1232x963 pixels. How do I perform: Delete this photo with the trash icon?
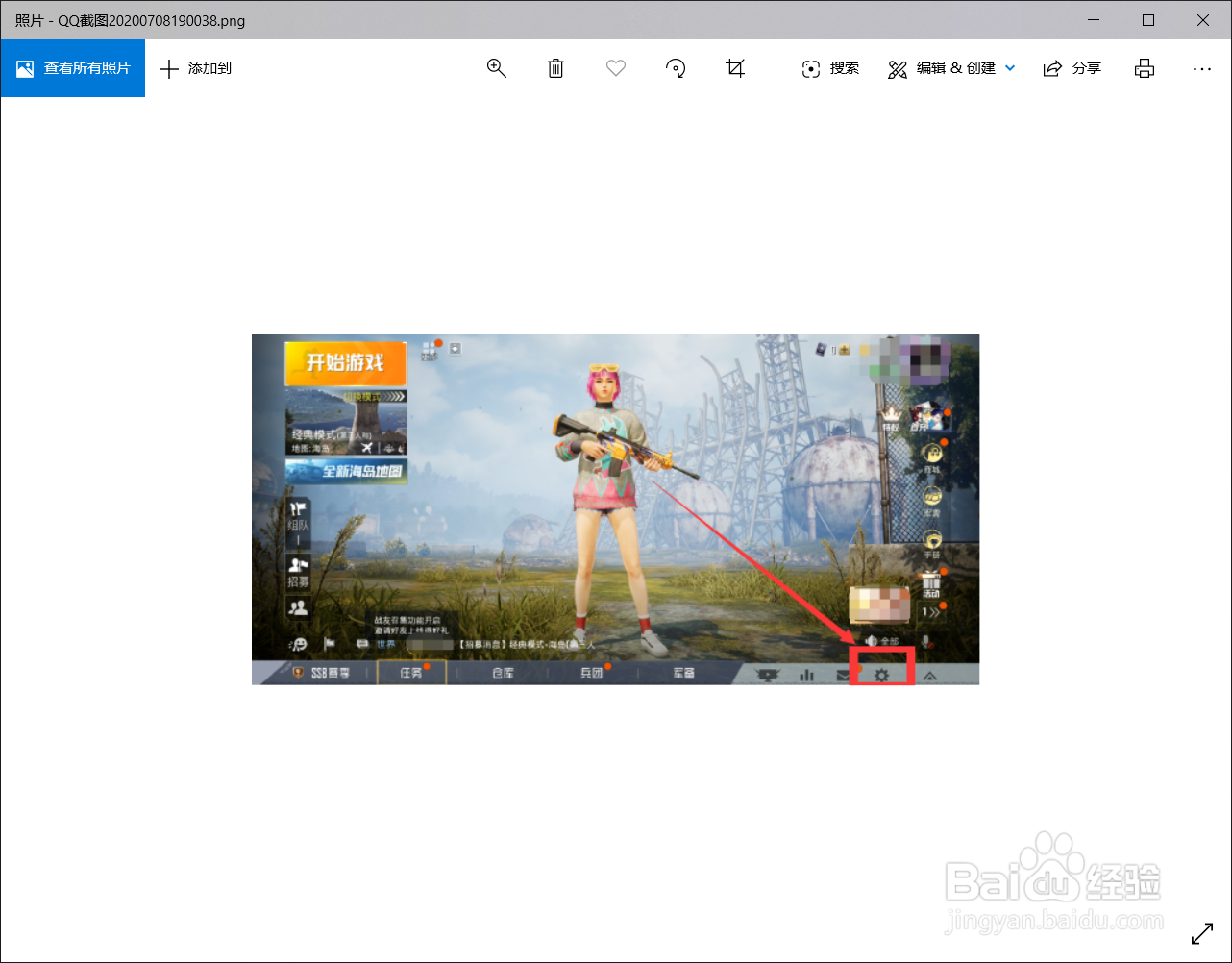point(555,68)
